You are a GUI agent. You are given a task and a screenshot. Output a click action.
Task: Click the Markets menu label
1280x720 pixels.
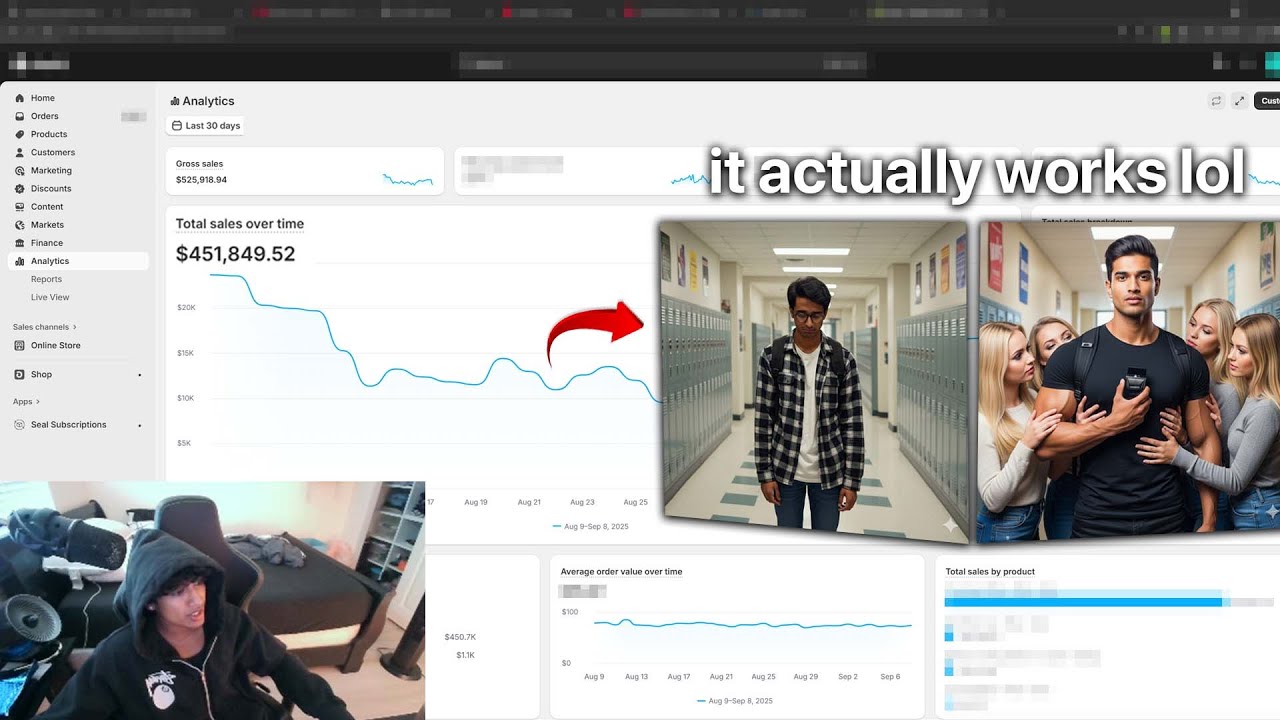[47, 225]
